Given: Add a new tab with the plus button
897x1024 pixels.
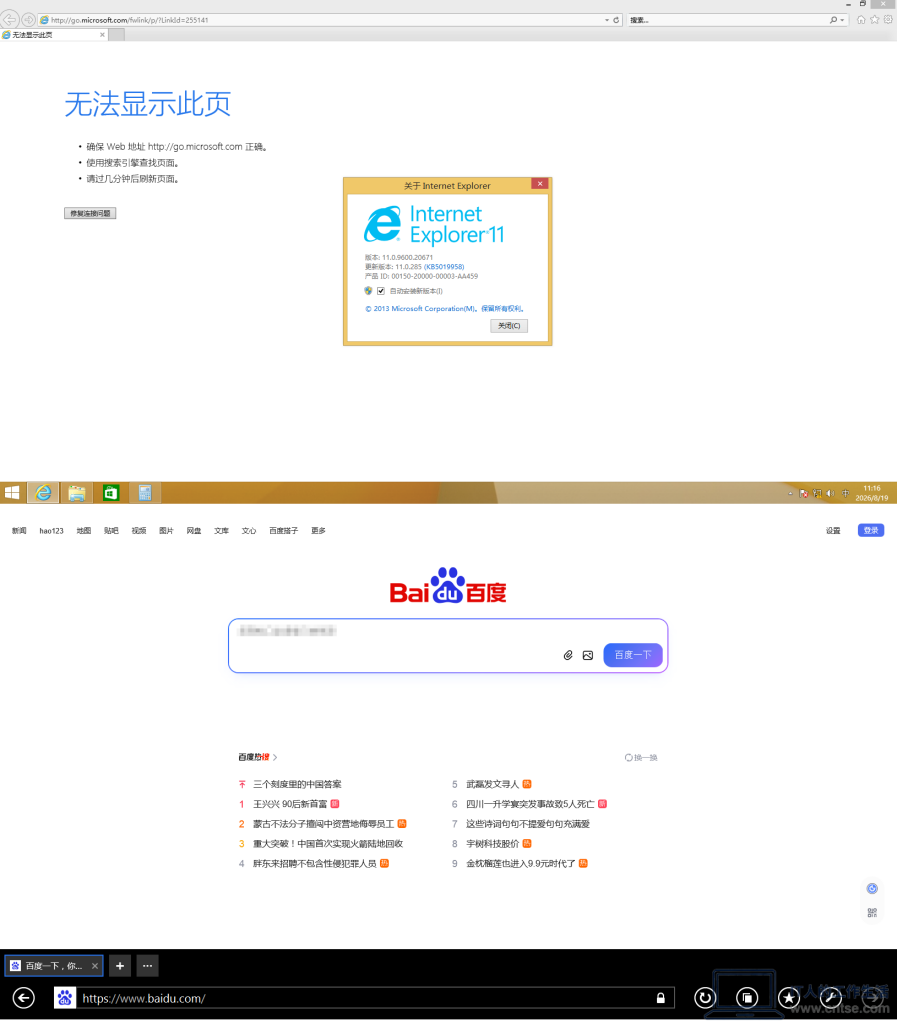Looking at the screenshot, I should click(119, 967).
